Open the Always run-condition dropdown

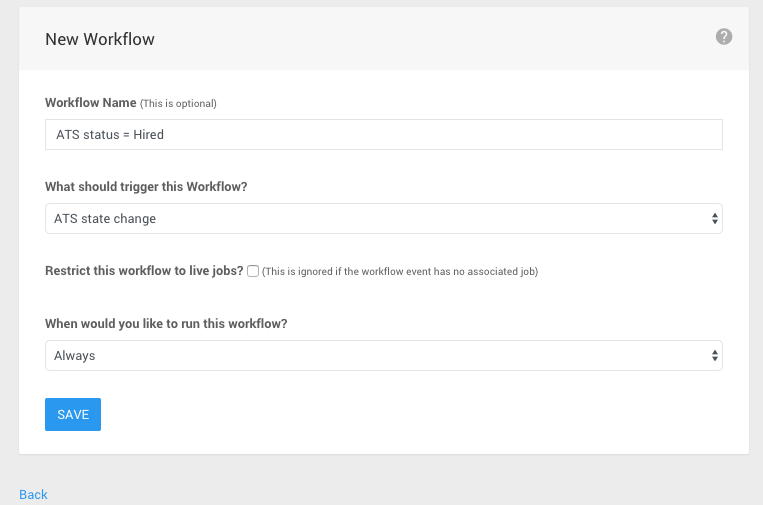(383, 356)
